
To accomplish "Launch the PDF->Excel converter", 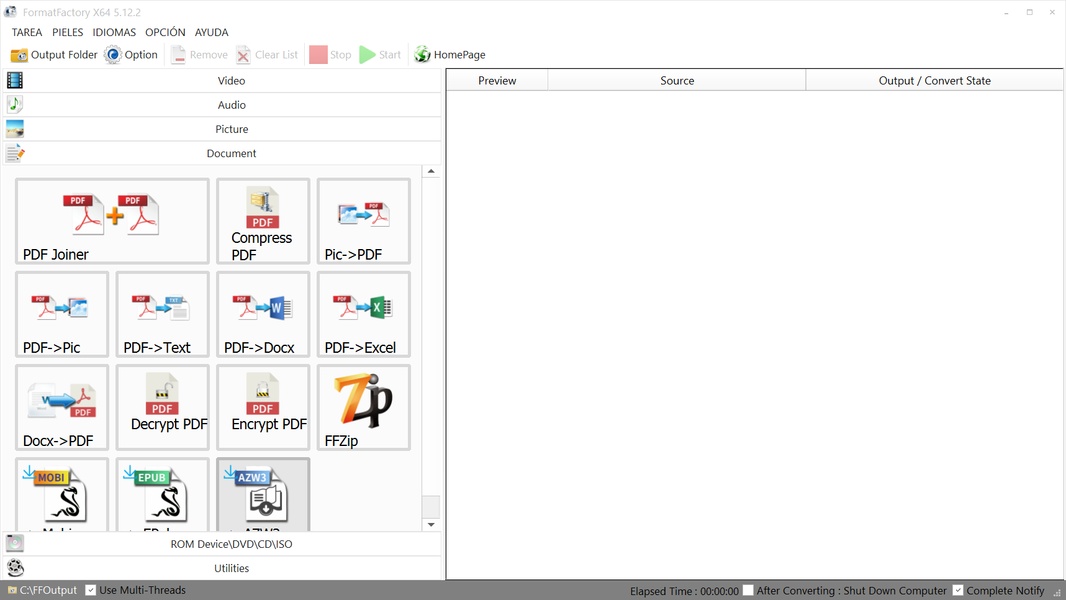I will click(x=363, y=314).
